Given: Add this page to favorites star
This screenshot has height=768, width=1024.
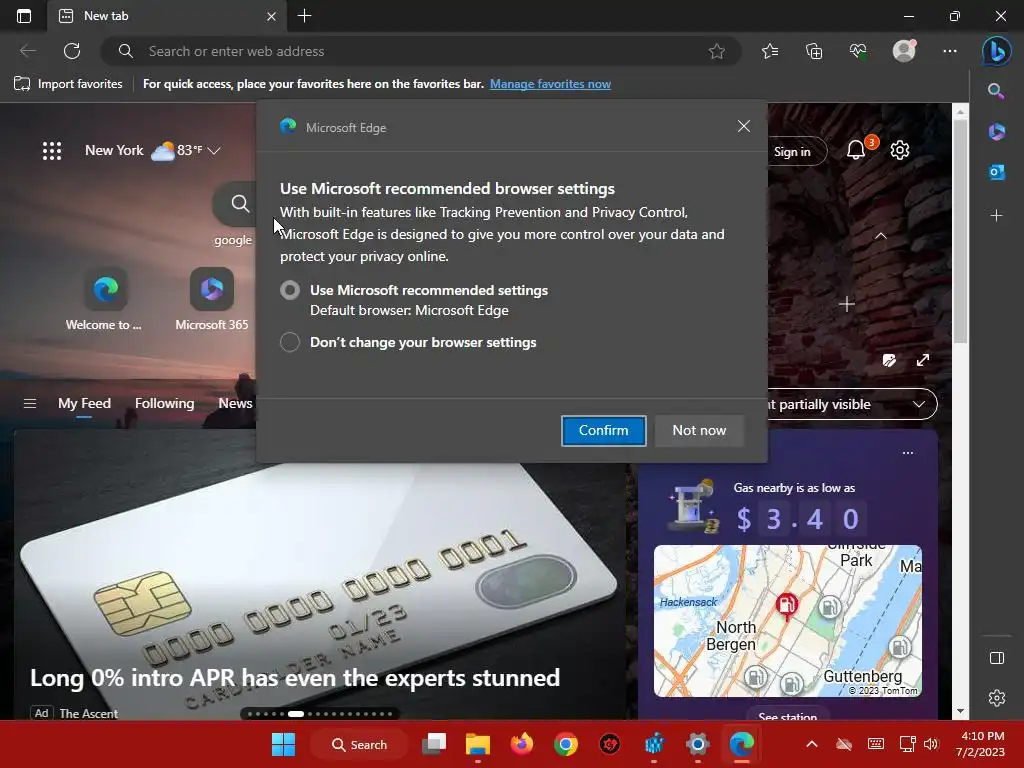Looking at the screenshot, I should click(716, 51).
